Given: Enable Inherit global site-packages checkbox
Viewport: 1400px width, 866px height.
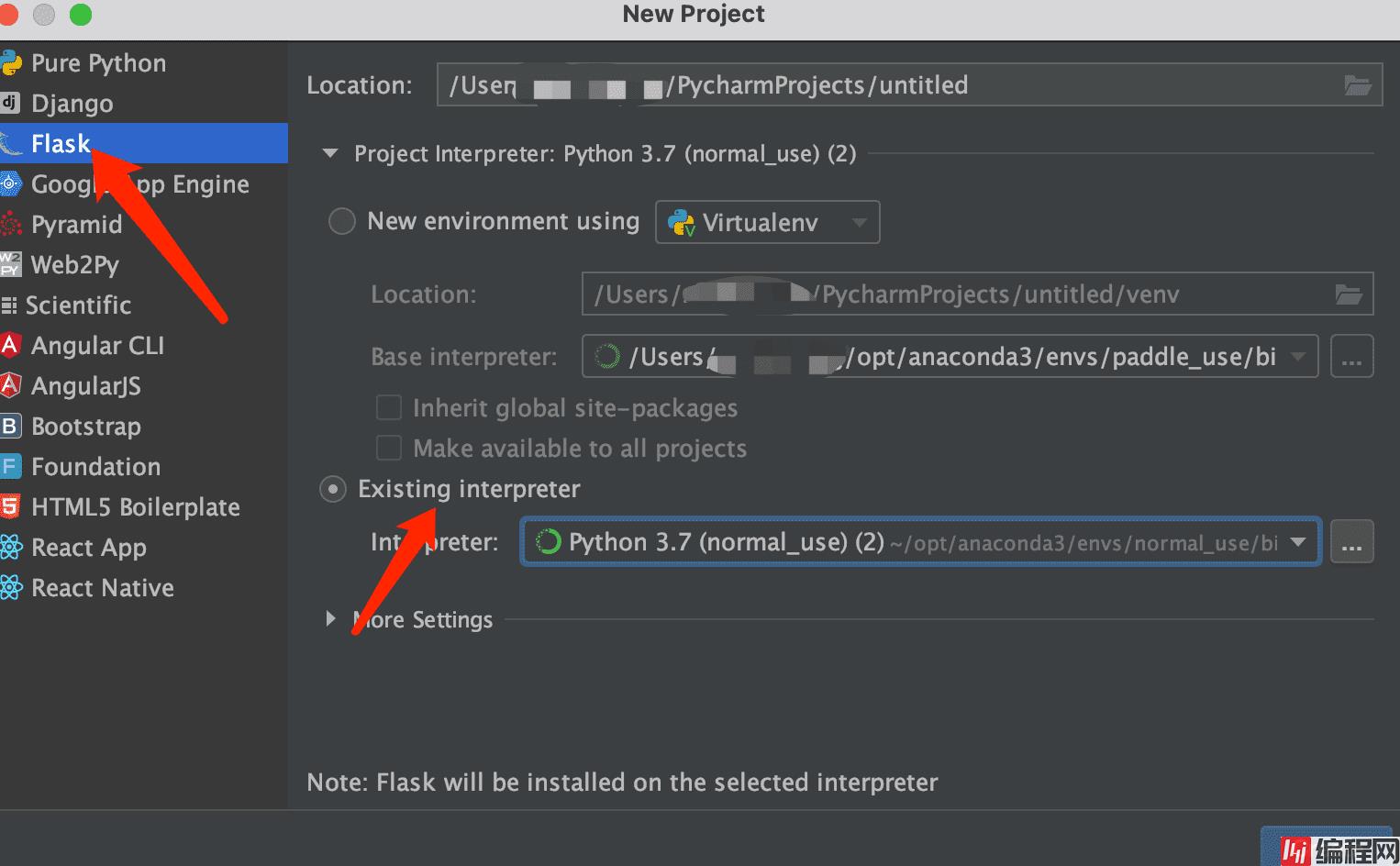Looking at the screenshot, I should [x=389, y=407].
